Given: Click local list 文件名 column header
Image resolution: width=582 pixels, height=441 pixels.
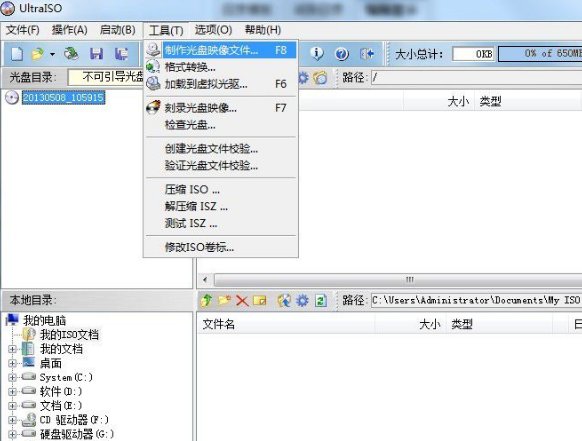Looking at the screenshot, I should (x=286, y=324).
